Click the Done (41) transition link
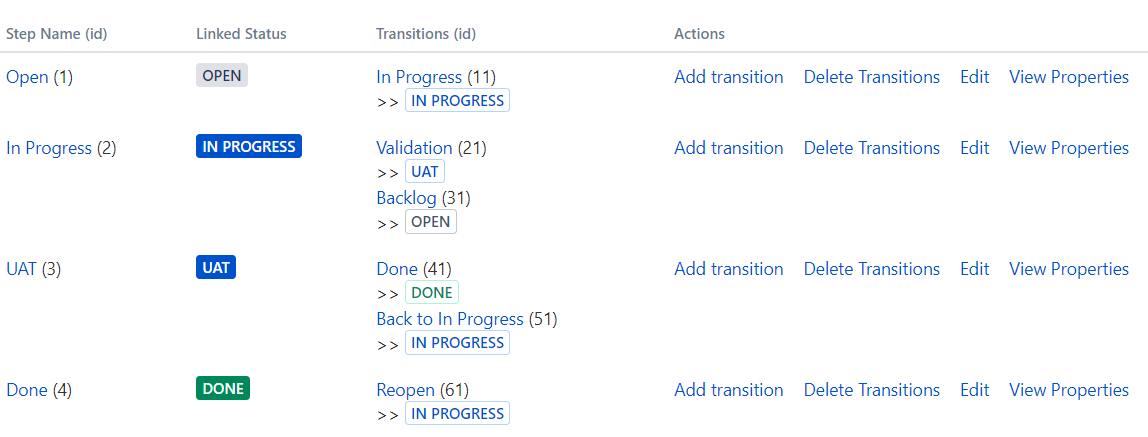The image size is (1148, 437). (x=397, y=269)
